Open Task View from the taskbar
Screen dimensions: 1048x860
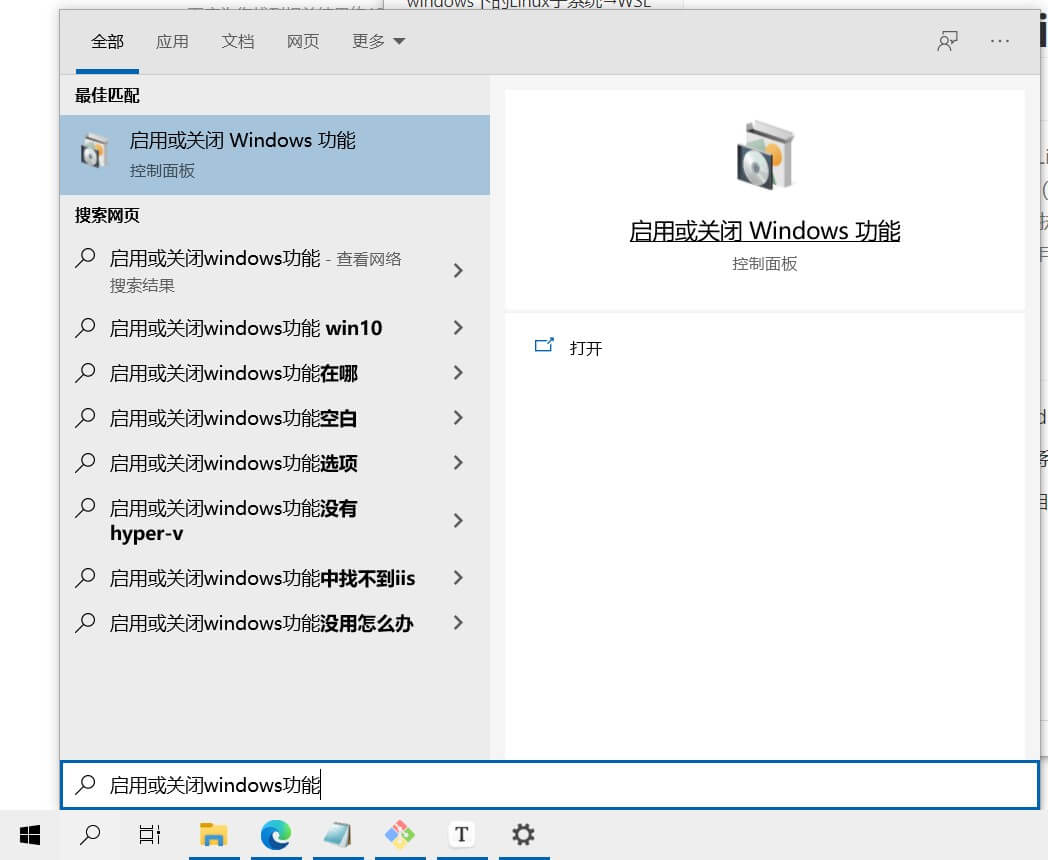coord(150,835)
